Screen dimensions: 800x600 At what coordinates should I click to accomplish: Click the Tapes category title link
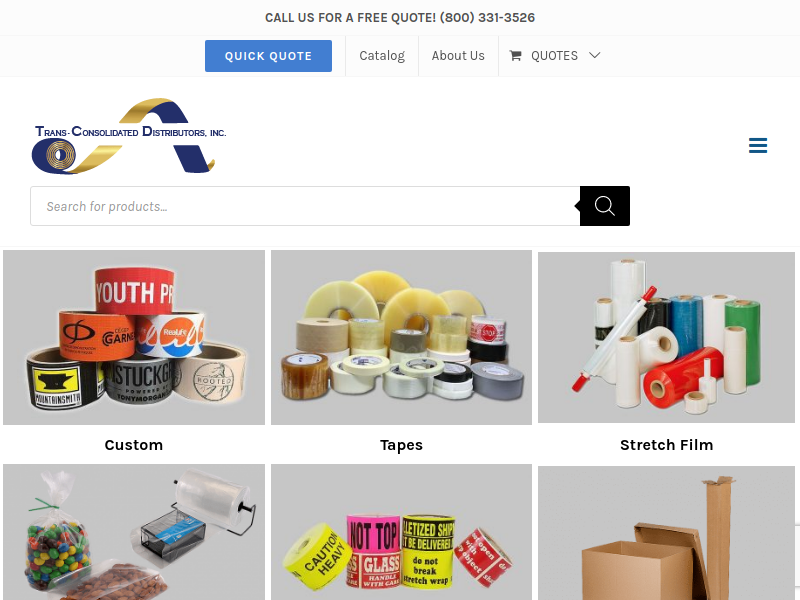(x=402, y=445)
